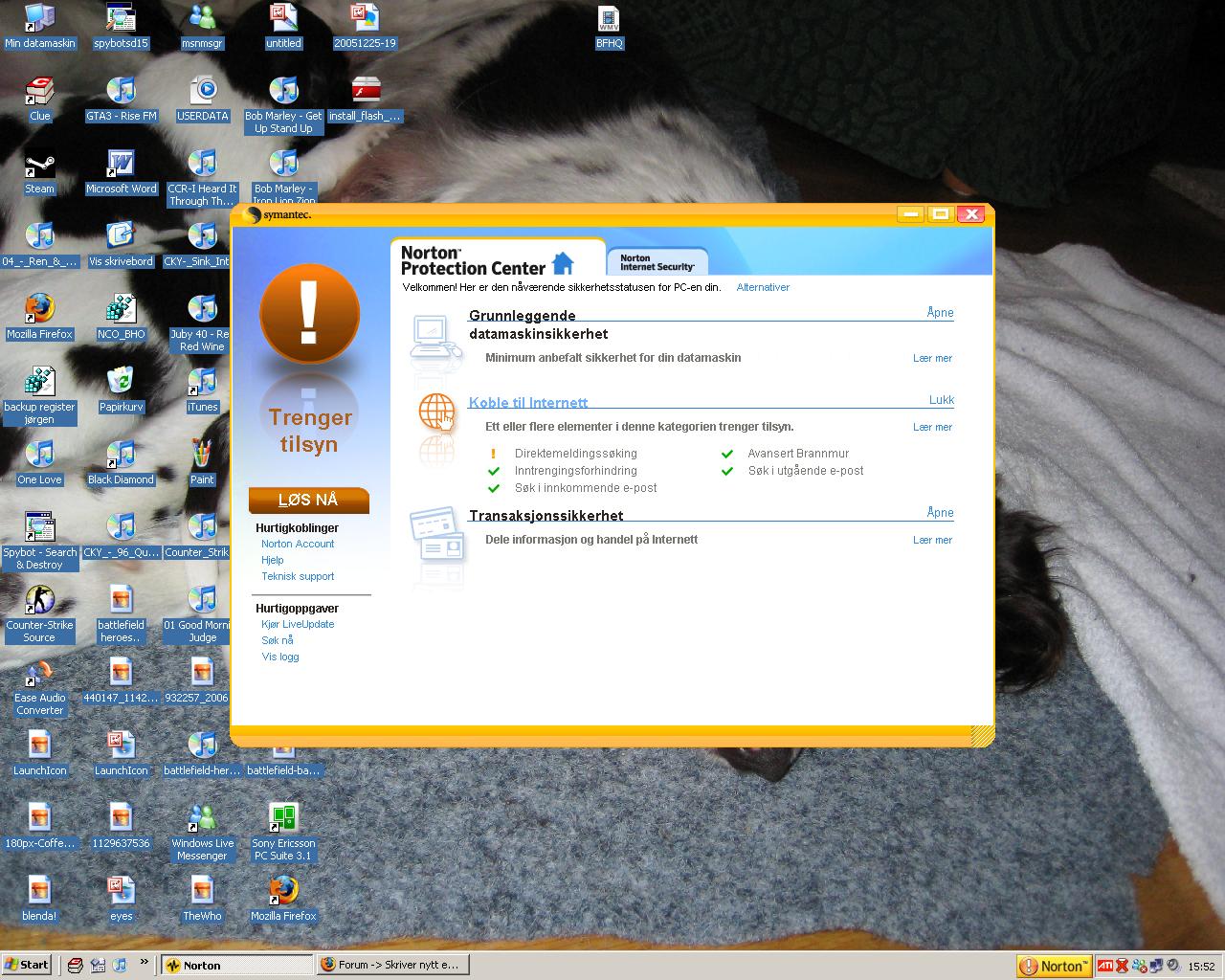Open the Hjelp link
The image size is (1225, 980).
click(x=273, y=560)
